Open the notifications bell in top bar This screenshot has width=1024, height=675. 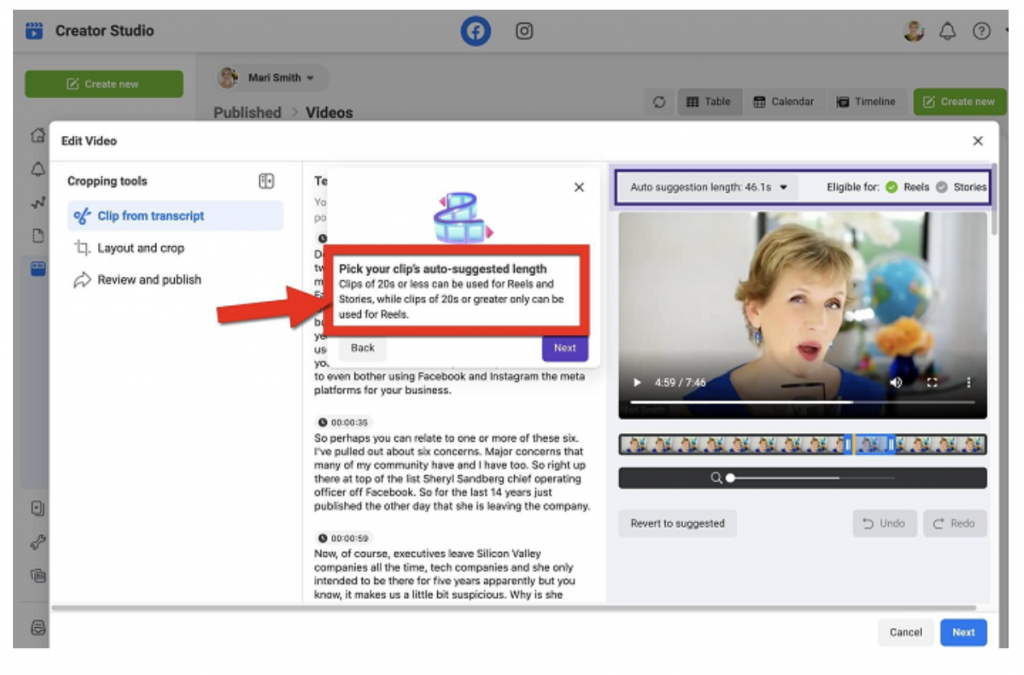(947, 31)
